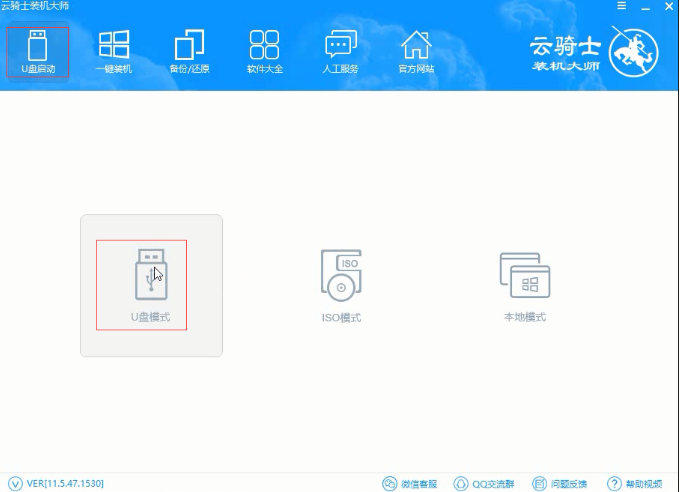Open the QQ交流群 link
This screenshot has width=684, height=492.
point(484,483)
